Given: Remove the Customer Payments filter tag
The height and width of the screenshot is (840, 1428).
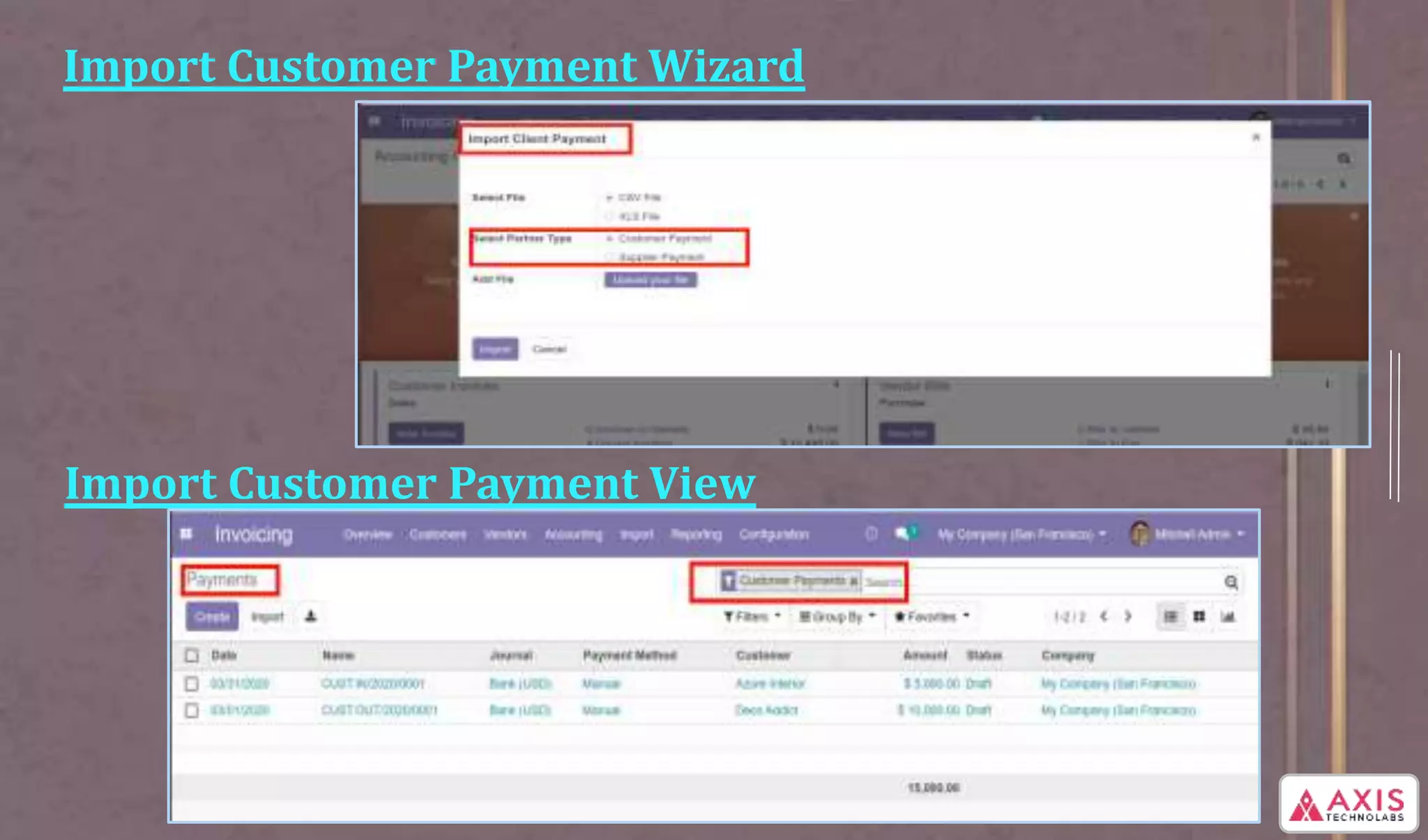Looking at the screenshot, I should click(x=853, y=581).
